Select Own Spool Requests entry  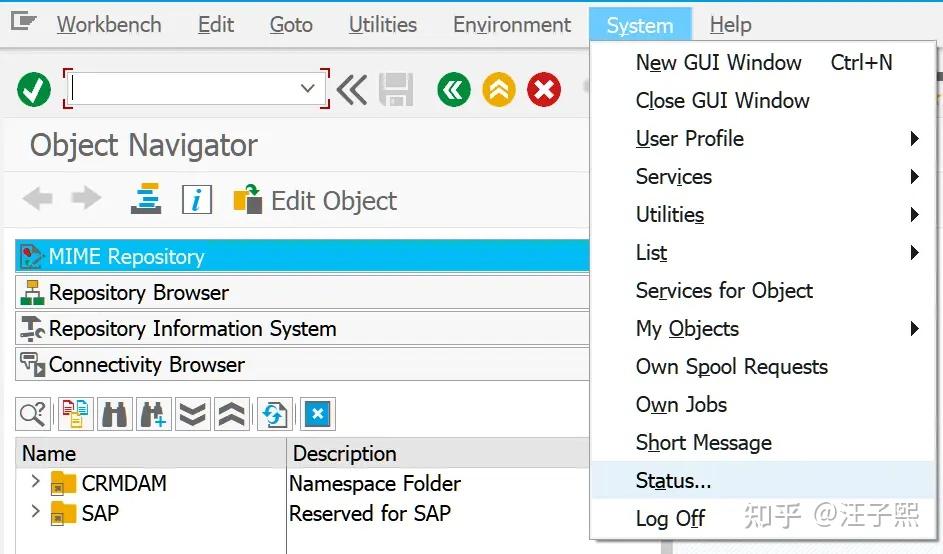click(763, 366)
